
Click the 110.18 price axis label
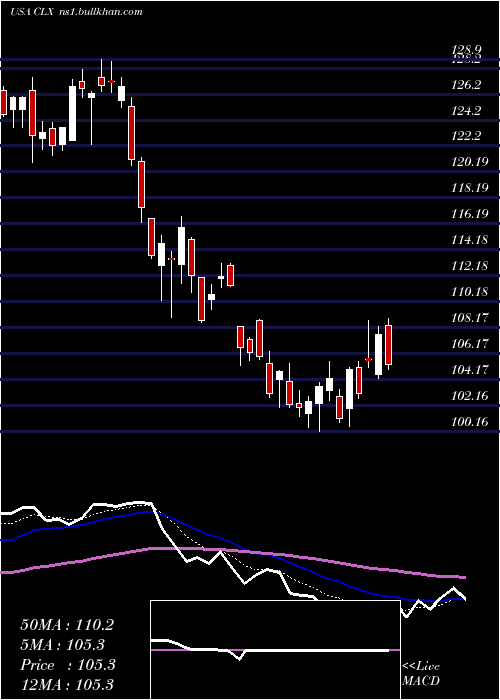tap(468, 292)
